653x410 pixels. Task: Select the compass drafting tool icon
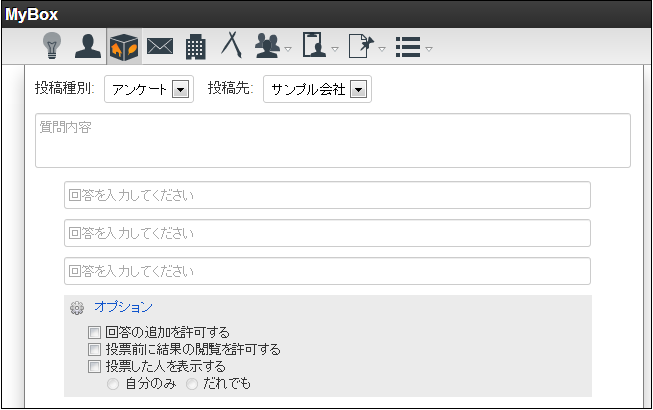pos(232,45)
